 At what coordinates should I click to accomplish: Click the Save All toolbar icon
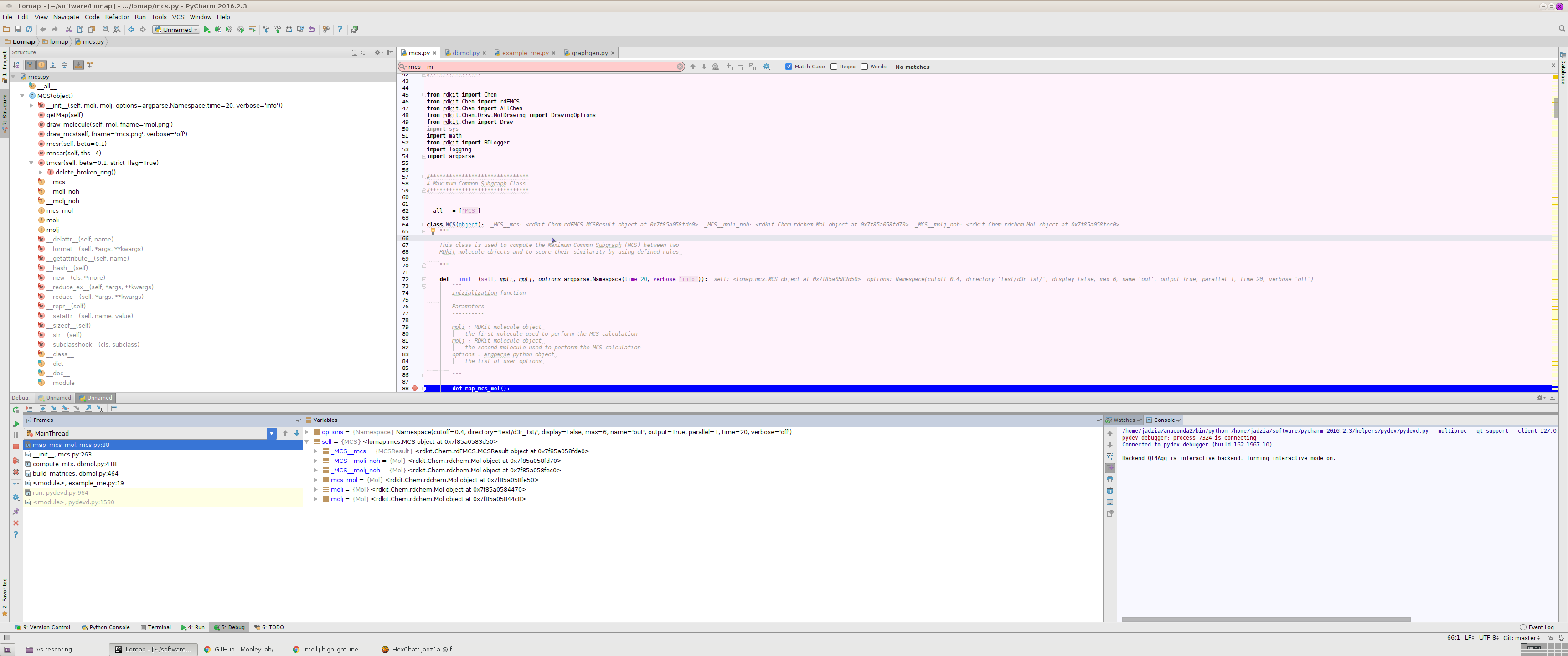click(x=18, y=29)
